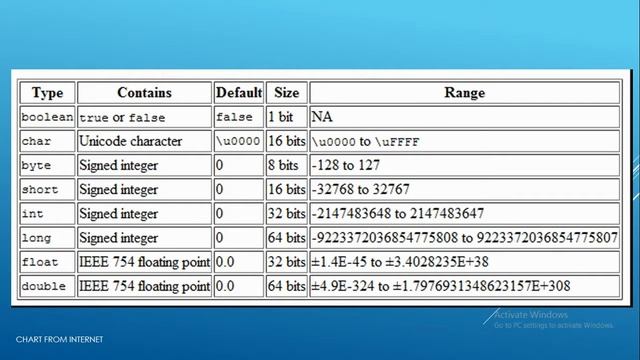This screenshot has height=360, width=640.
Task: Click the default 0 in long row
Action: point(239,238)
